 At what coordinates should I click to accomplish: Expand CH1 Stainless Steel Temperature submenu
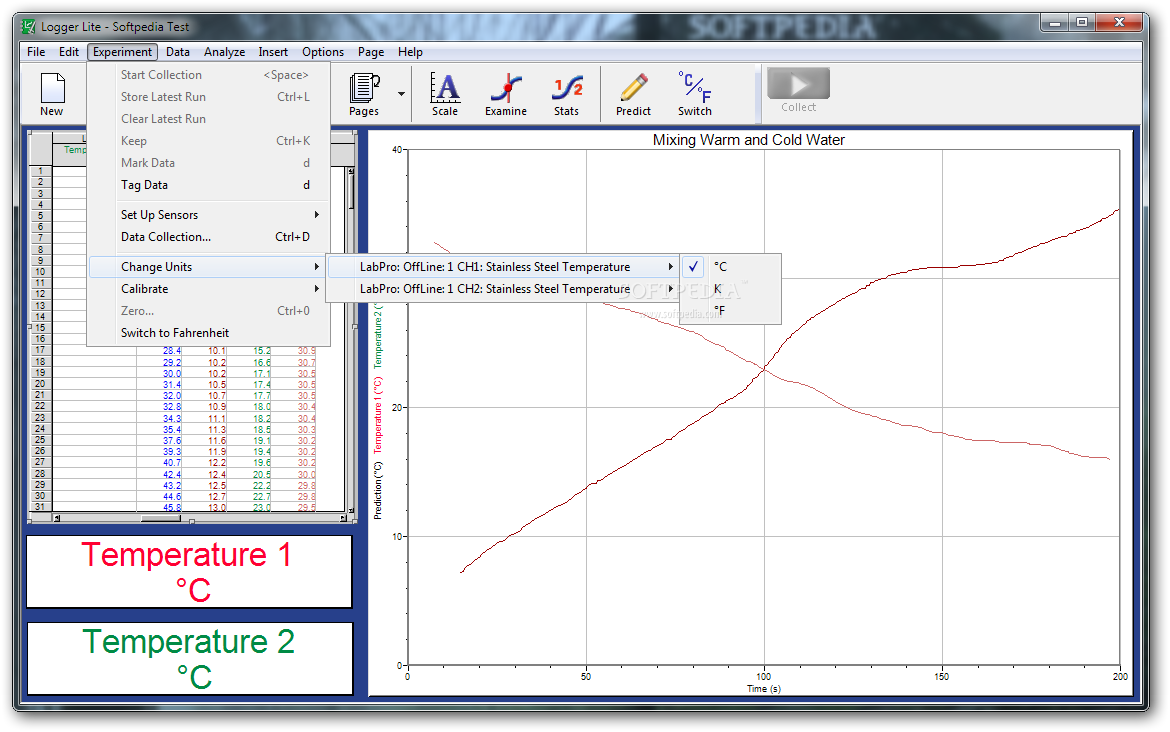coord(503,266)
